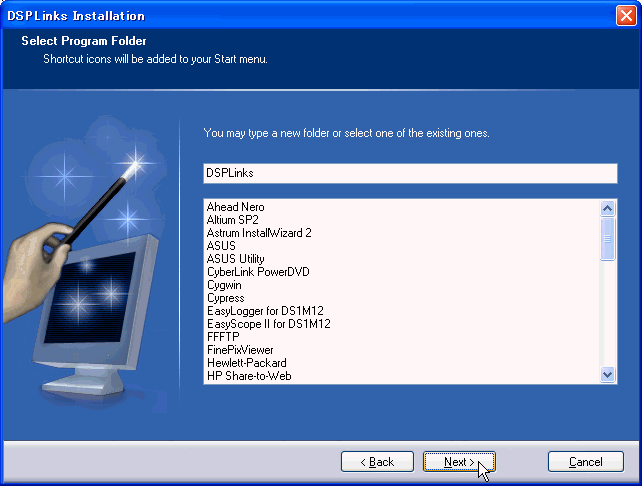The image size is (642, 486).
Task: Go back with the Back button
Action: point(377,462)
